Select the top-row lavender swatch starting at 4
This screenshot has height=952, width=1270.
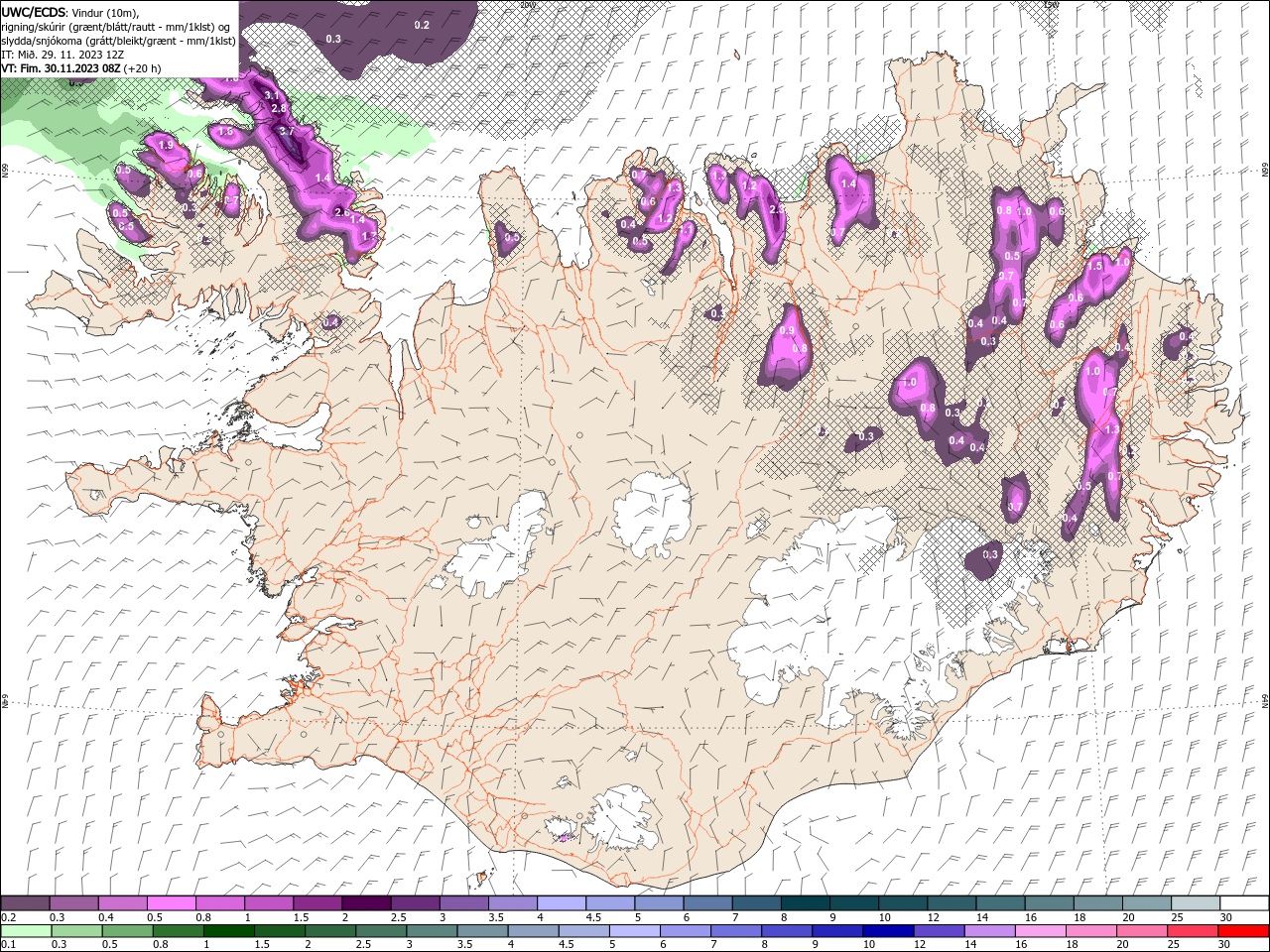click(x=562, y=903)
